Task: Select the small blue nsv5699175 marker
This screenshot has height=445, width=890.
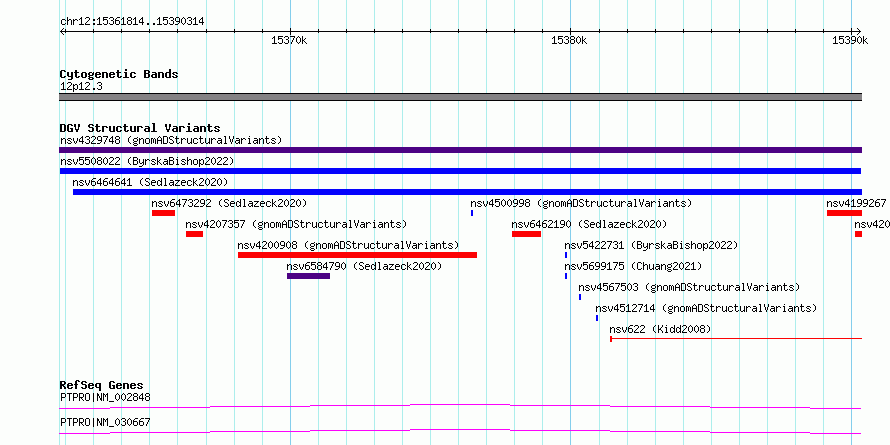Action: (x=566, y=276)
